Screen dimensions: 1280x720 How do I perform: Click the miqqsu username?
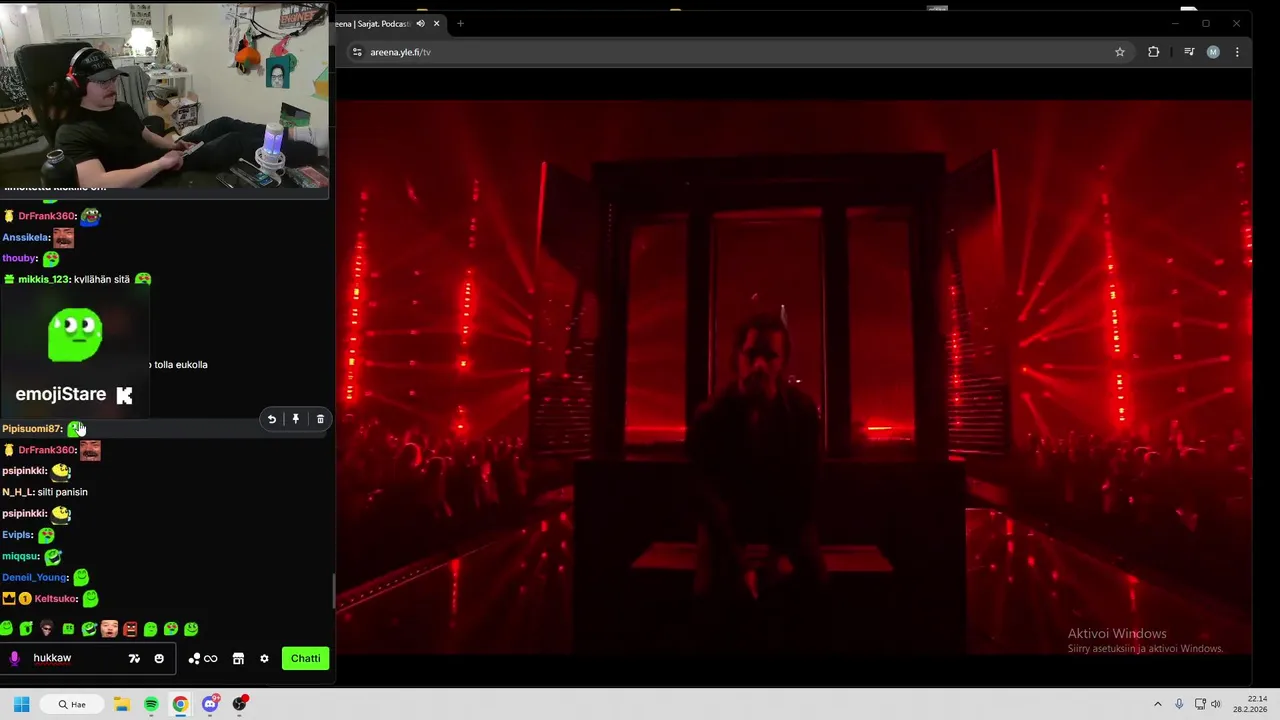[x=21, y=556]
